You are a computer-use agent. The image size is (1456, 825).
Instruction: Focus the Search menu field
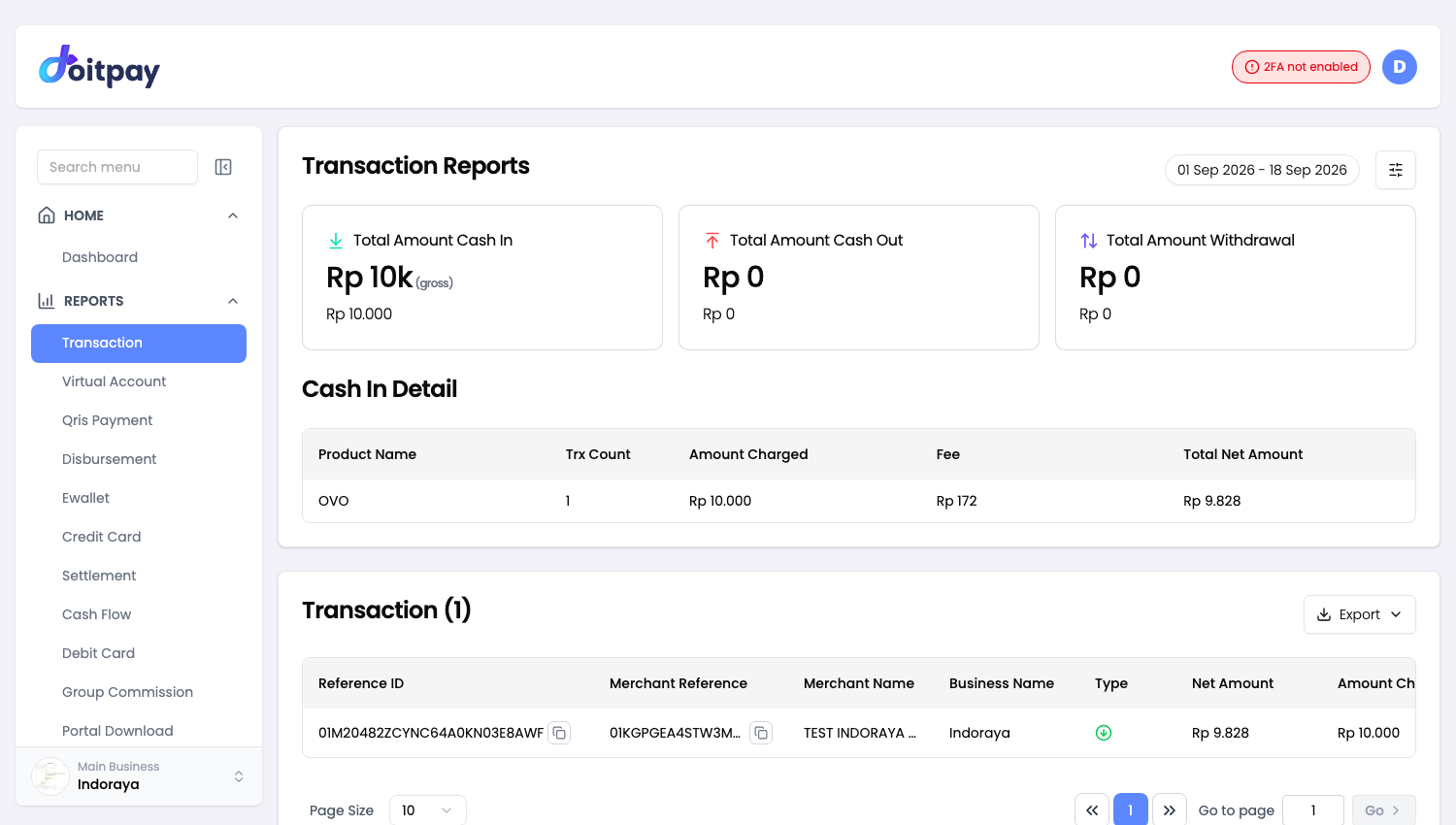117,167
